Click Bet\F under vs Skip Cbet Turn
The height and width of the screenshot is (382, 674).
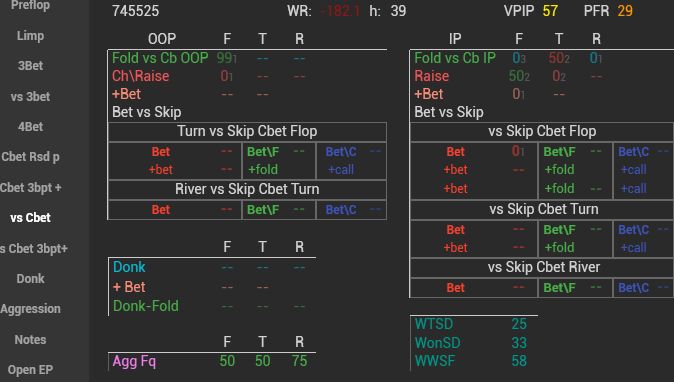tap(559, 230)
